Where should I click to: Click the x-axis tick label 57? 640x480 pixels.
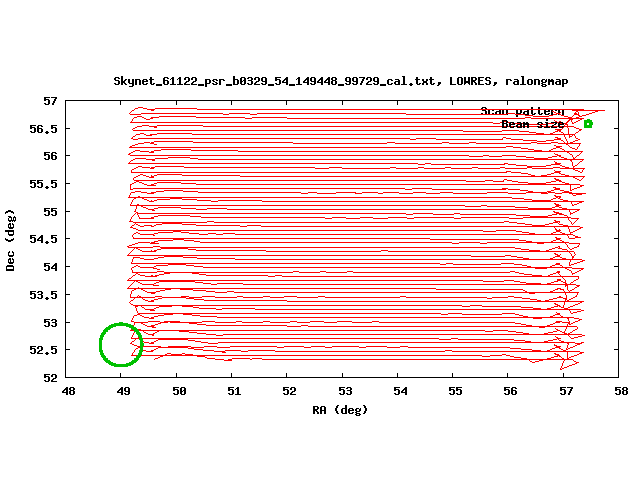pyautogui.click(x=566, y=391)
